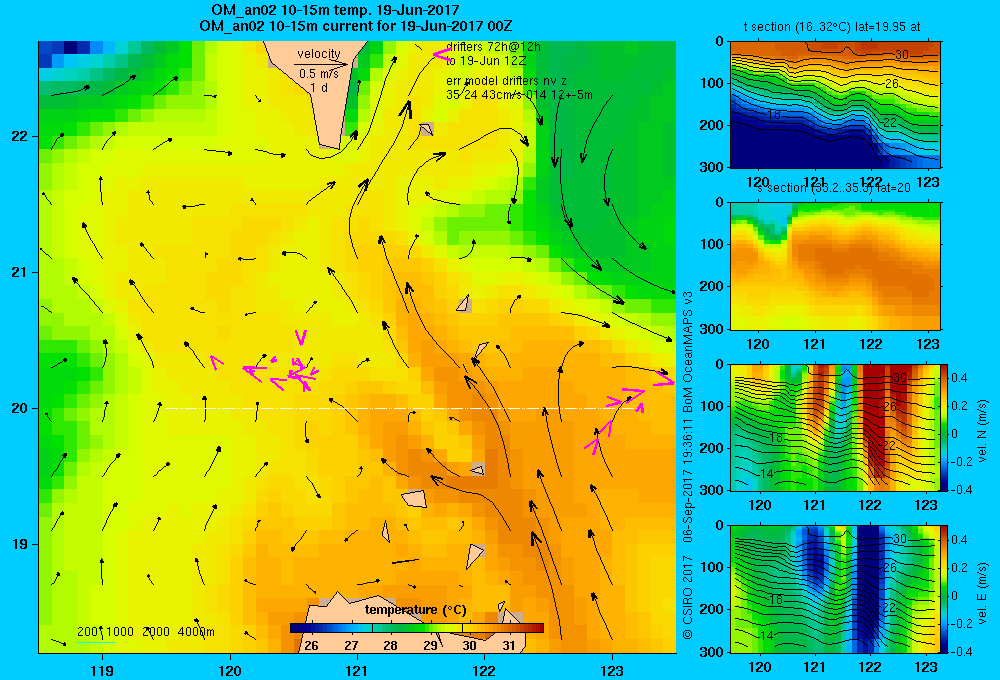Click longitude label 120 below the main map

[x=230, y=670]
